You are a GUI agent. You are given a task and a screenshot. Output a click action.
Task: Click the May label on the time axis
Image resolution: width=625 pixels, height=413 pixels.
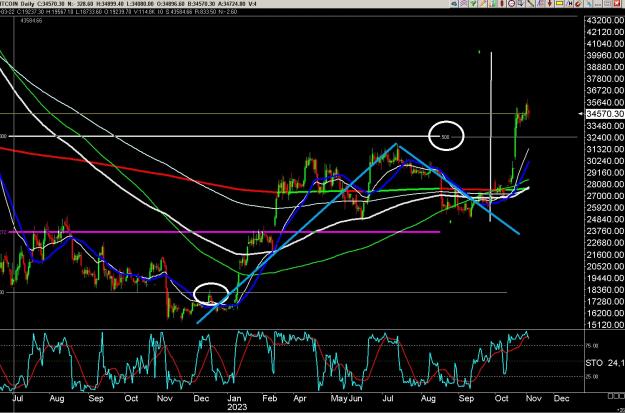point(340,398)
